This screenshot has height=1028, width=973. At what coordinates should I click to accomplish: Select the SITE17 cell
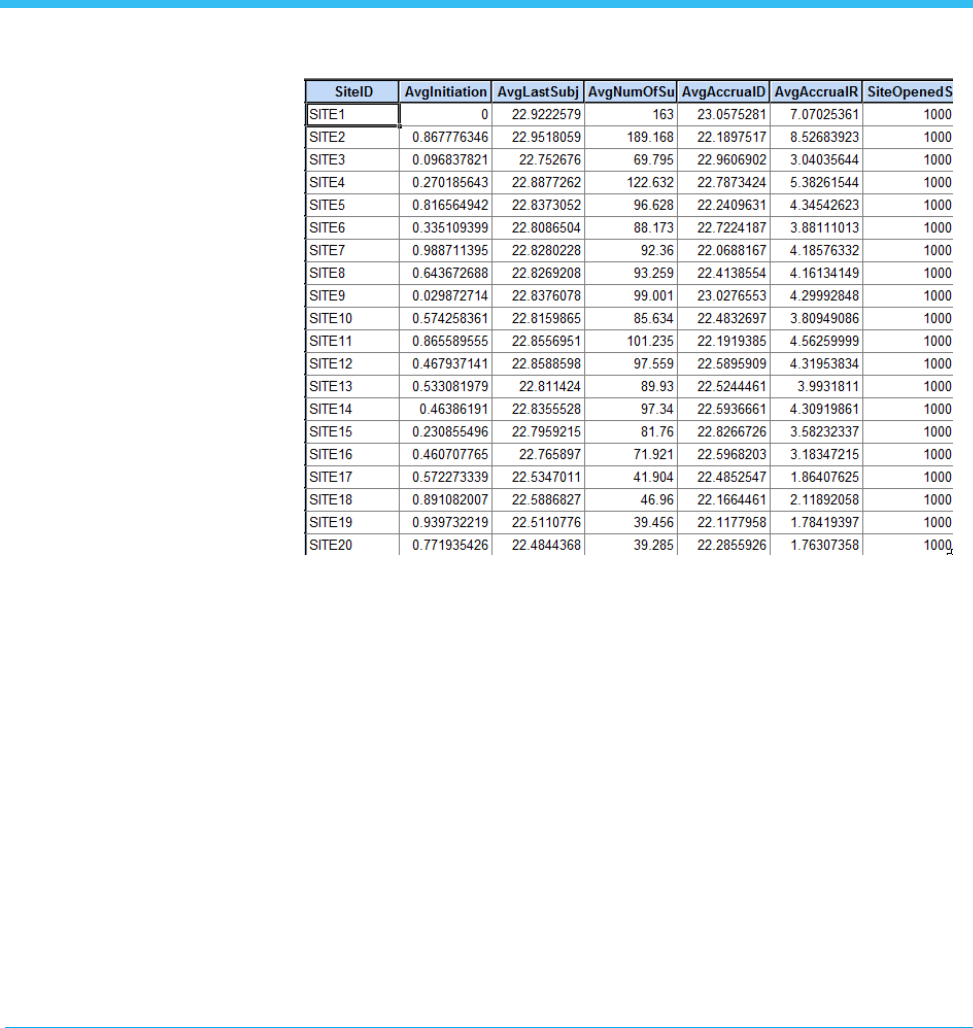(x=353, y=477)
